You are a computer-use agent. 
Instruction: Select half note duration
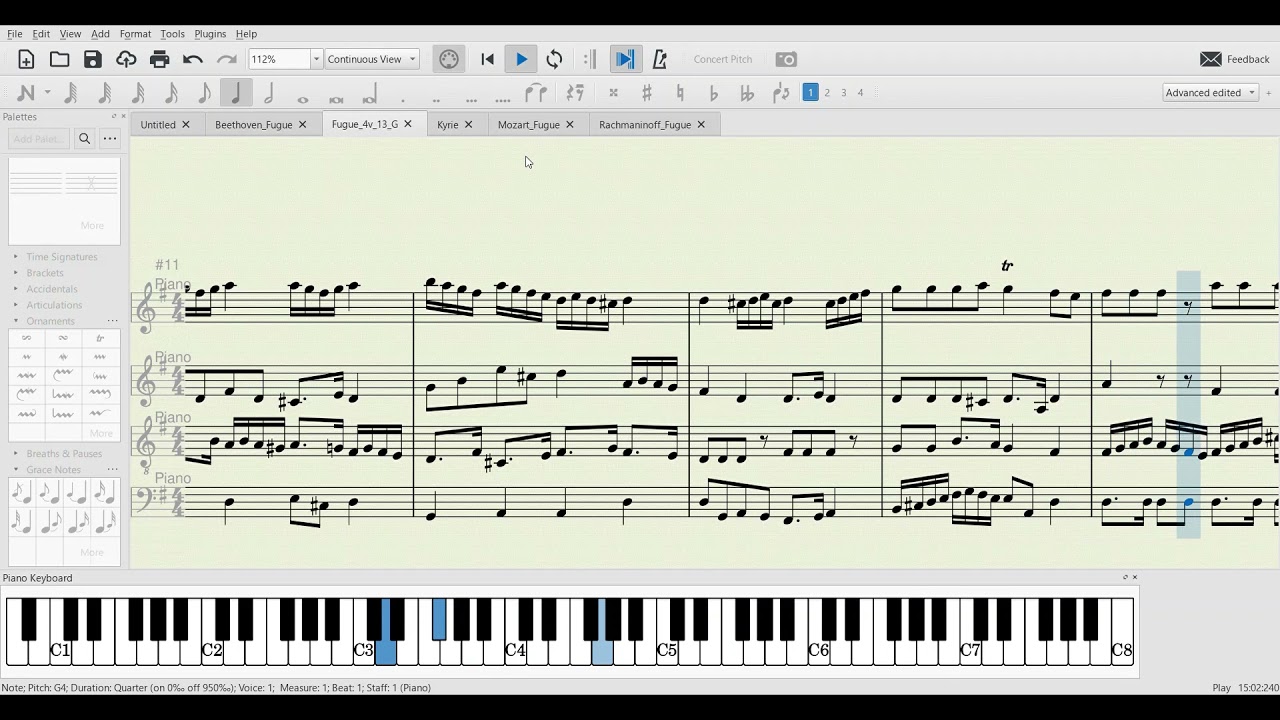click(269, 93)
